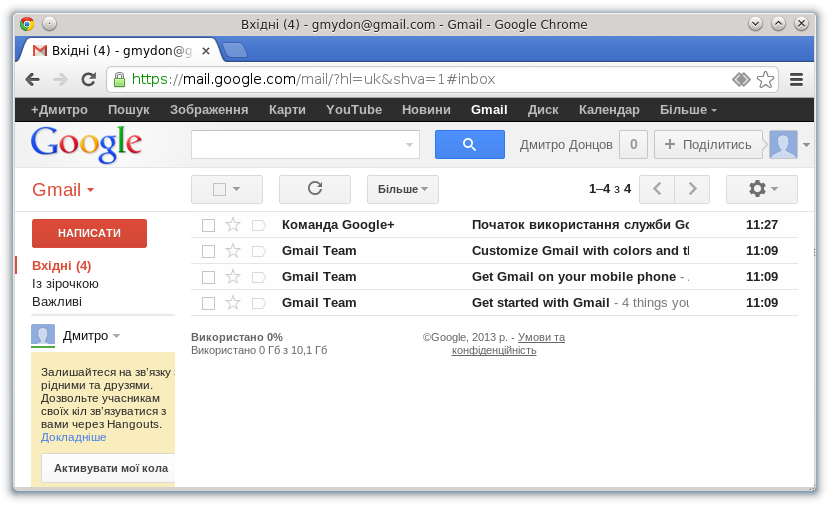
Task: Open +Дмитро in the Google bar
Action: coord(59,110)
